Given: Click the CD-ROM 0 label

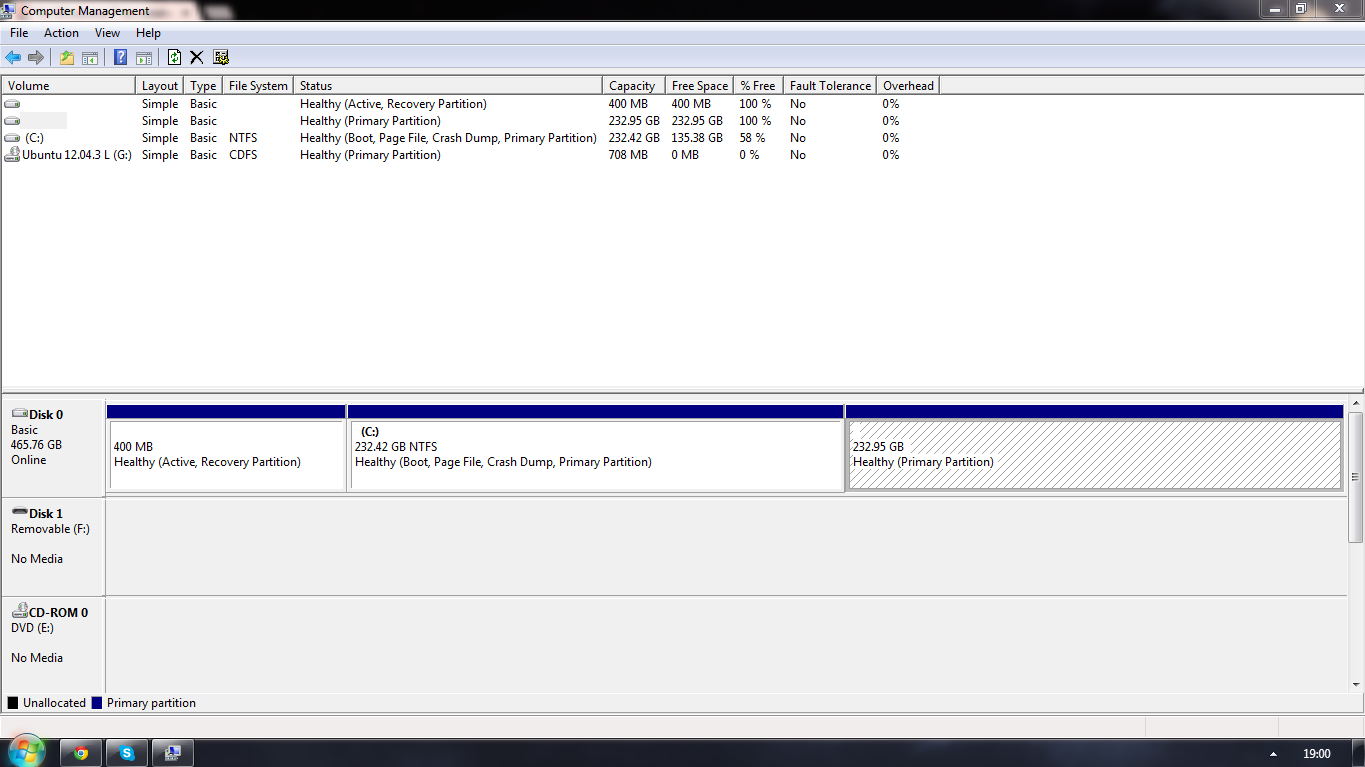Looking at the screenshot, I should click(58, 612).
